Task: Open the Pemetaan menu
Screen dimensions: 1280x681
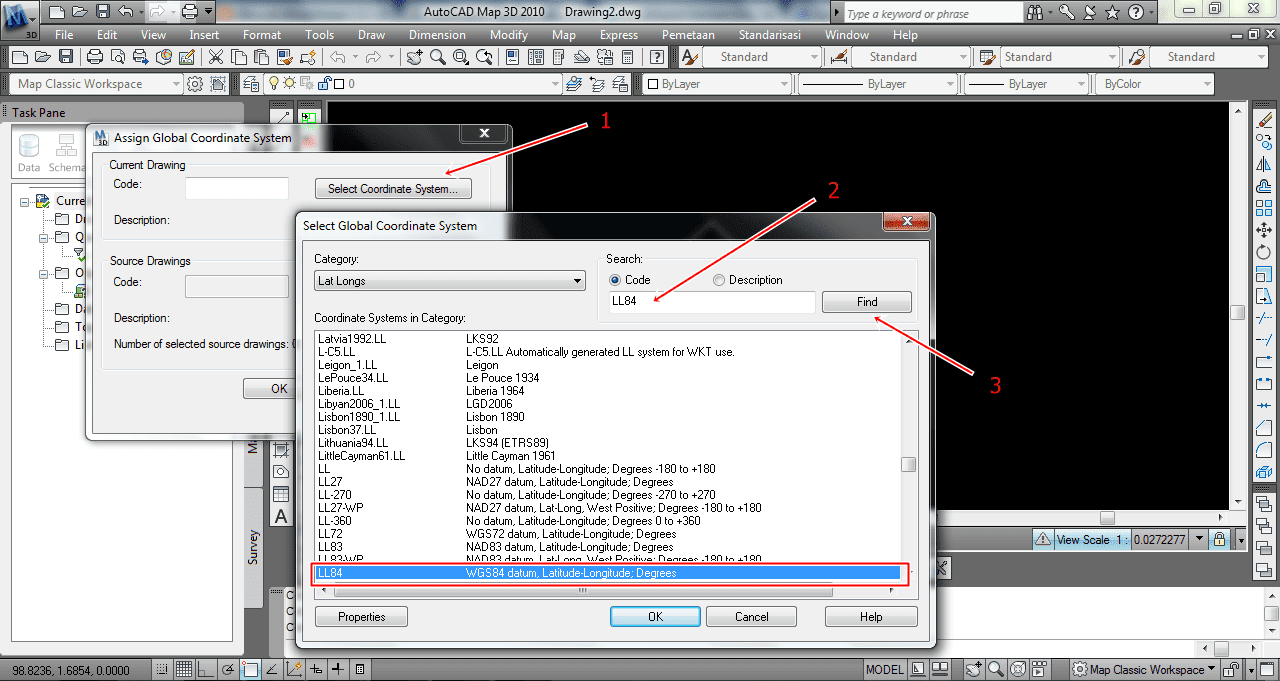Action: pos(689,35)
